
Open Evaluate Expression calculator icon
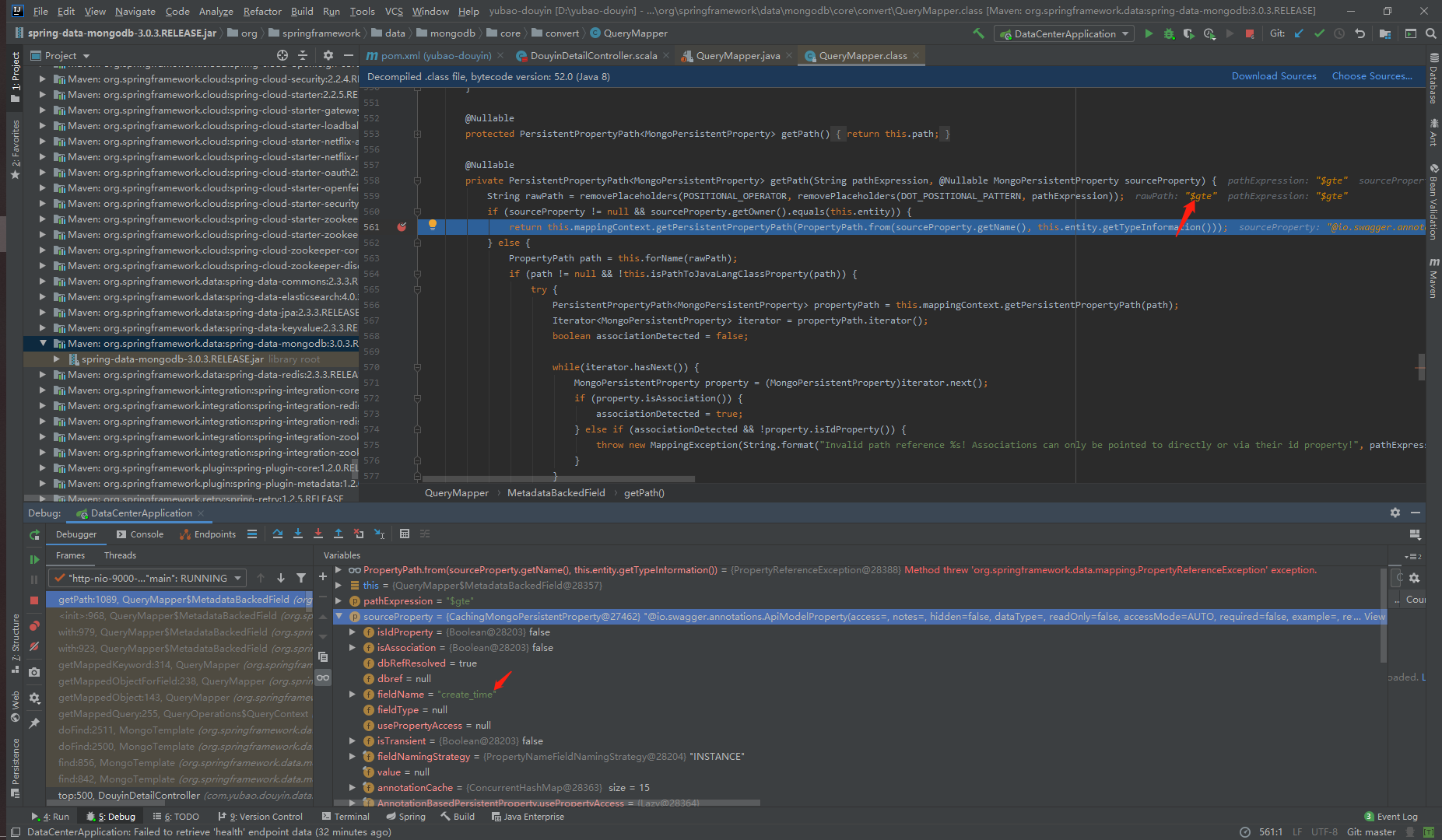pos(405,534)
